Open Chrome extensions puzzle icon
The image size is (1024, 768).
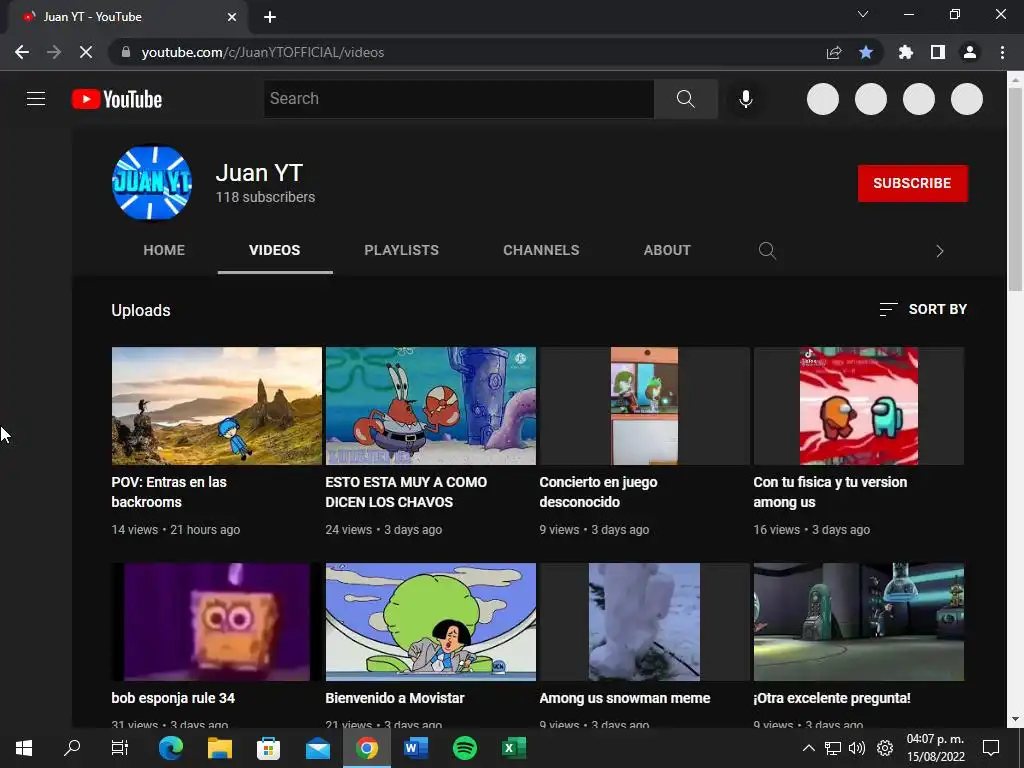tap(906, 52)
